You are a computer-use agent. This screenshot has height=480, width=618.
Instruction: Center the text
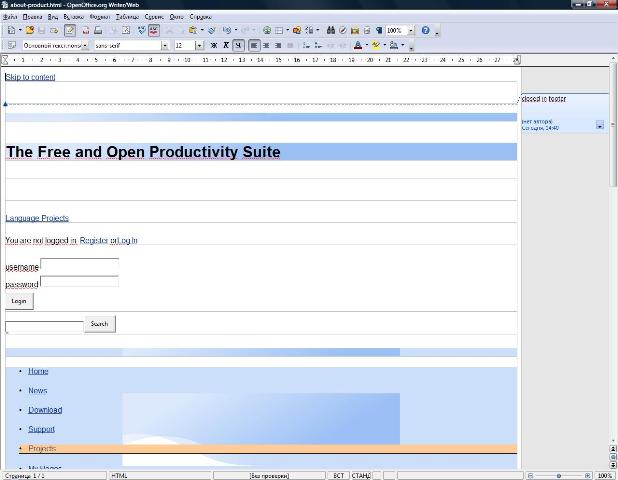[x=266, y=46]
